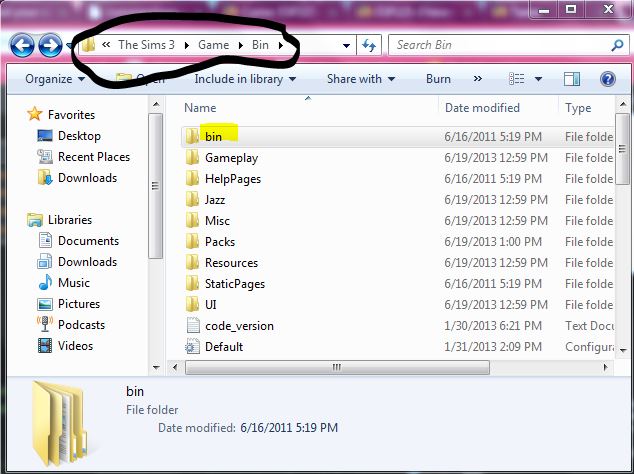Viewport: 634px width, 474px height.
Task: Toggle the preview pane
Action: tap(572, 79)
